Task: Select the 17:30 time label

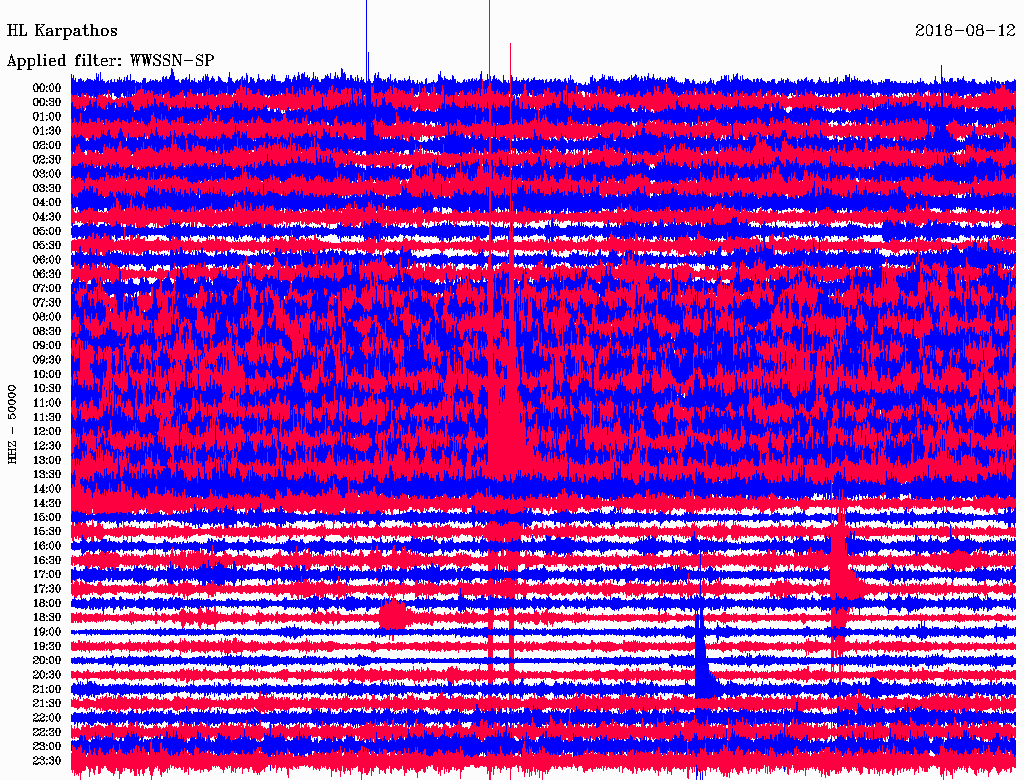Action: tap(47, 589)
